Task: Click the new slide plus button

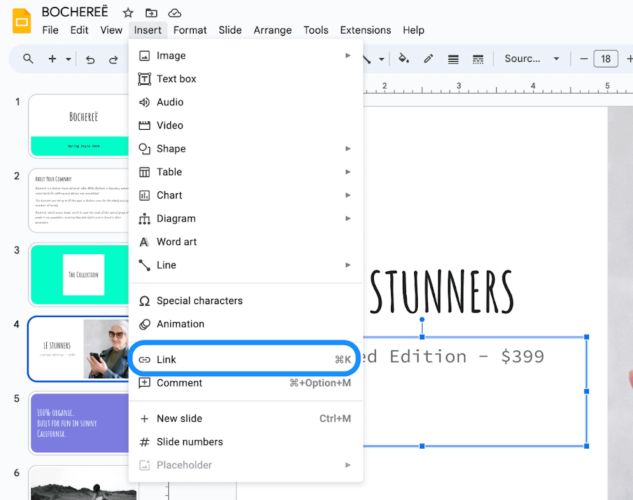Action: [x=52, y=59]
